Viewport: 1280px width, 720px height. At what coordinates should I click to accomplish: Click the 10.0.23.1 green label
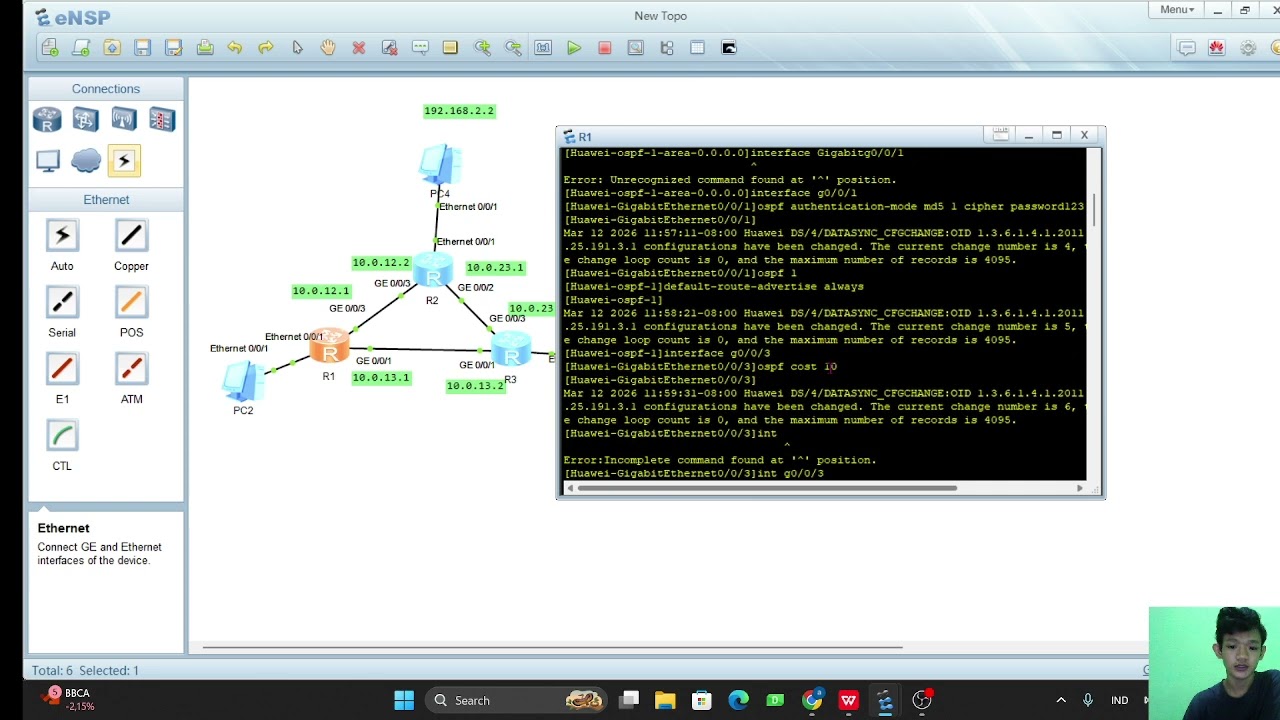tap(495, 268)
